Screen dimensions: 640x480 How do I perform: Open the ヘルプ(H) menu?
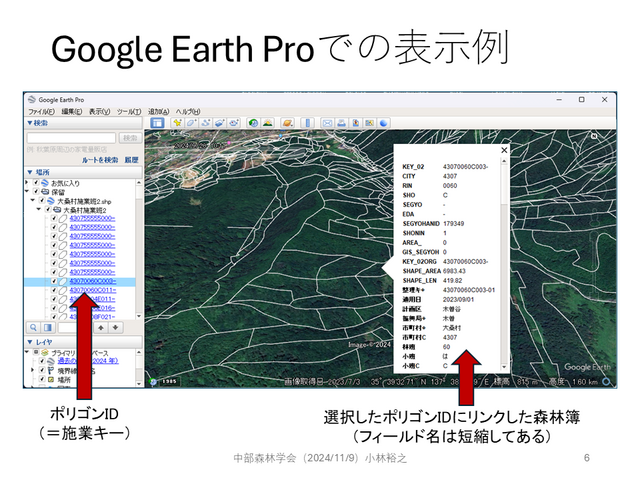pos(188,111)
